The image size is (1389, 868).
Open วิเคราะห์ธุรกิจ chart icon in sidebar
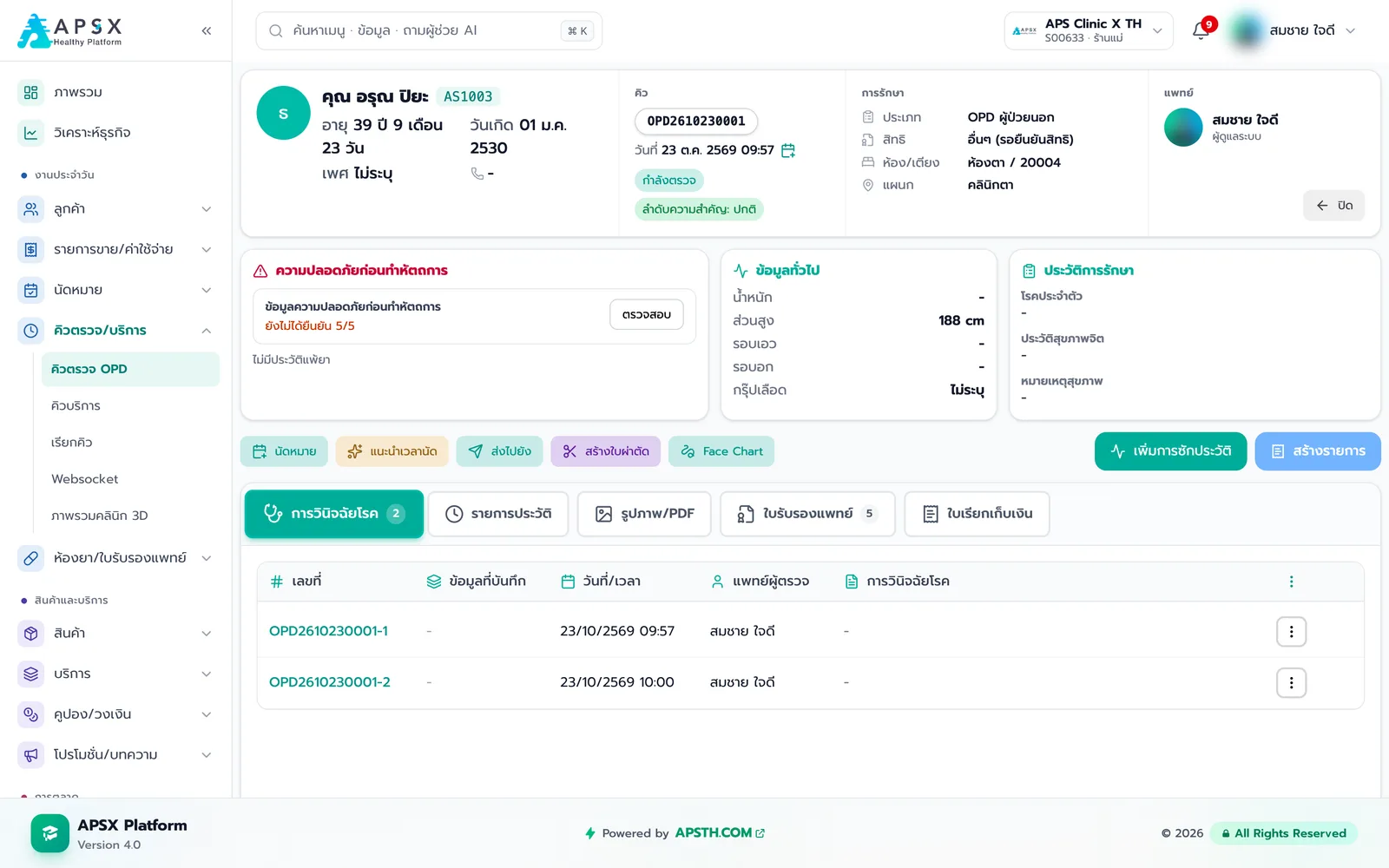[x=31, y=133]
